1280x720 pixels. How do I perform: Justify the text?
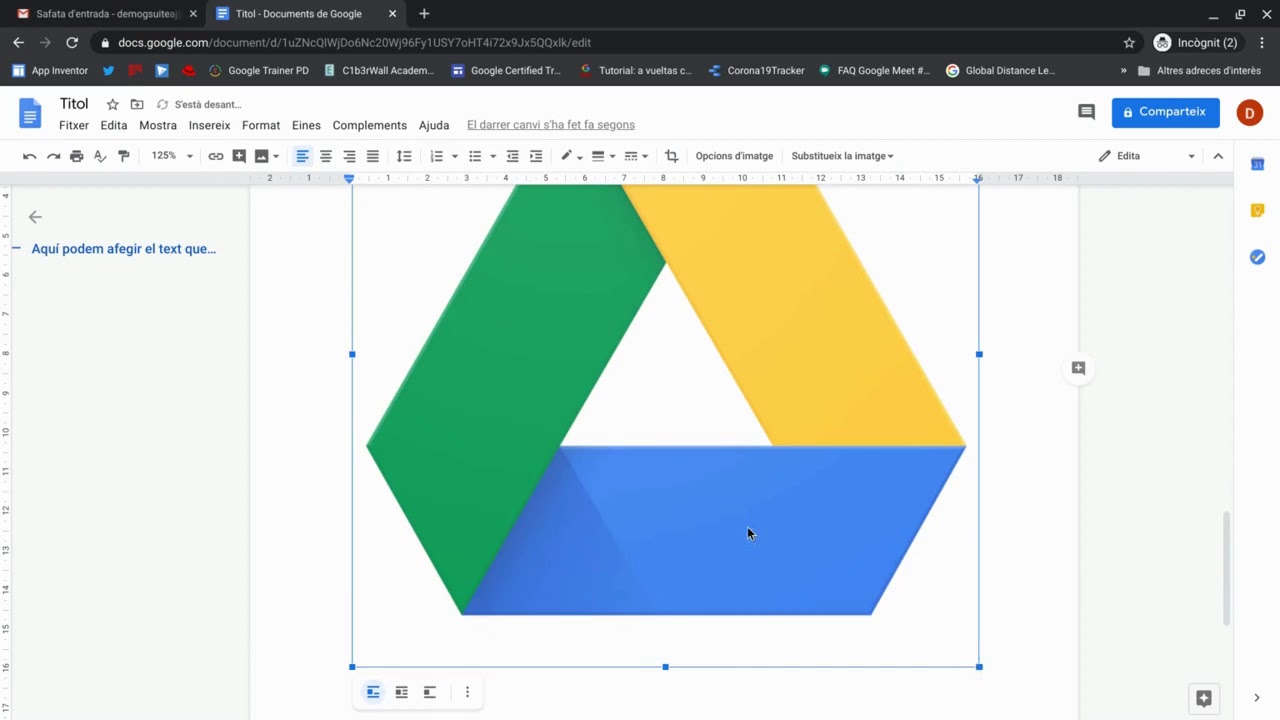point(373,156)
